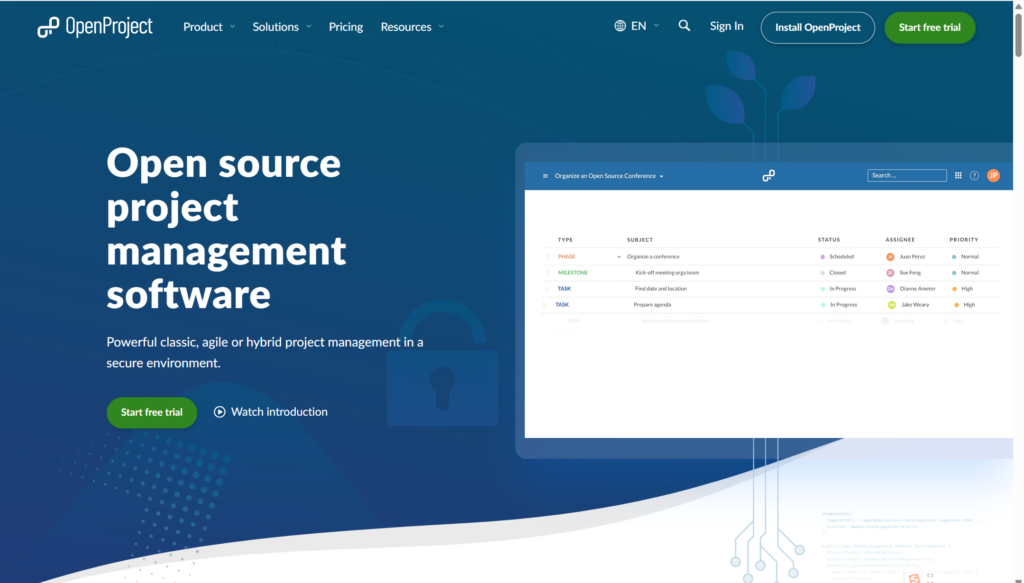1024x583 pixels.
Task: Open the search magnifier icon
Action: pyautogui.click(x=684, y=25)
